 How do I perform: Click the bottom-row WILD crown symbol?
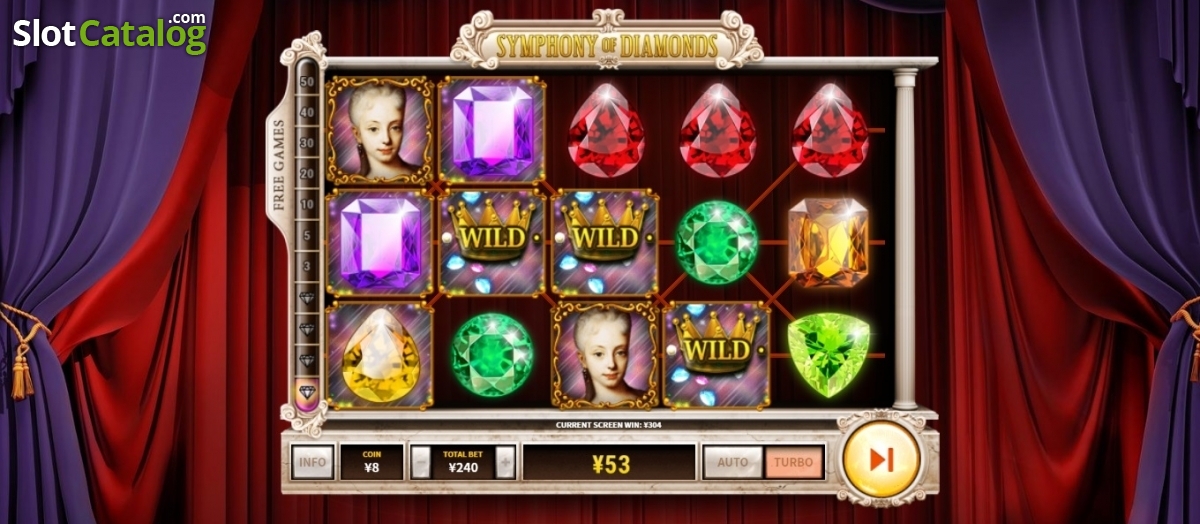tap(716, 355)
